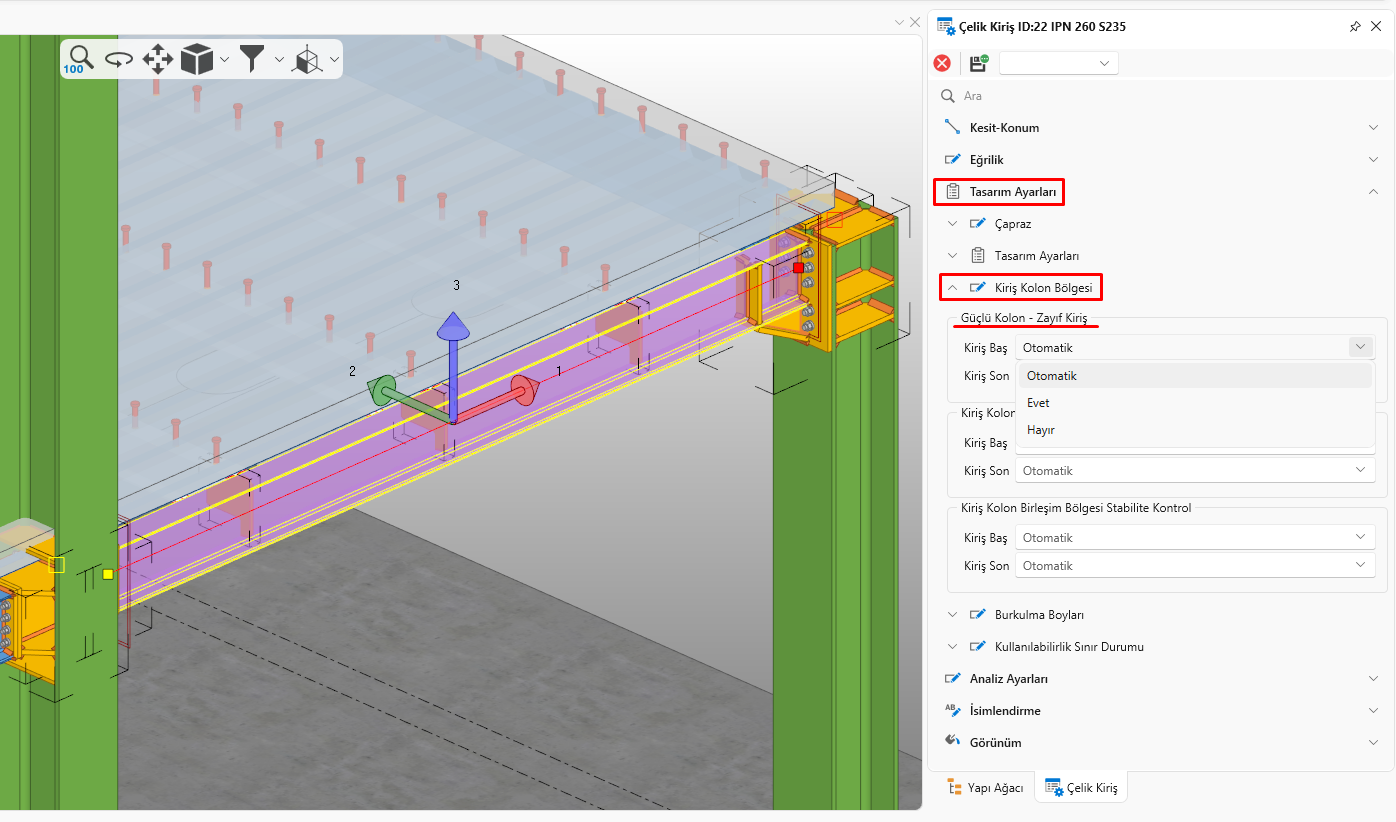The height and width of the screenshot is (822, 1396).
Task: Collapse the Kiriş Kolon Bölgesi subsection
Action: point(1047,288)
